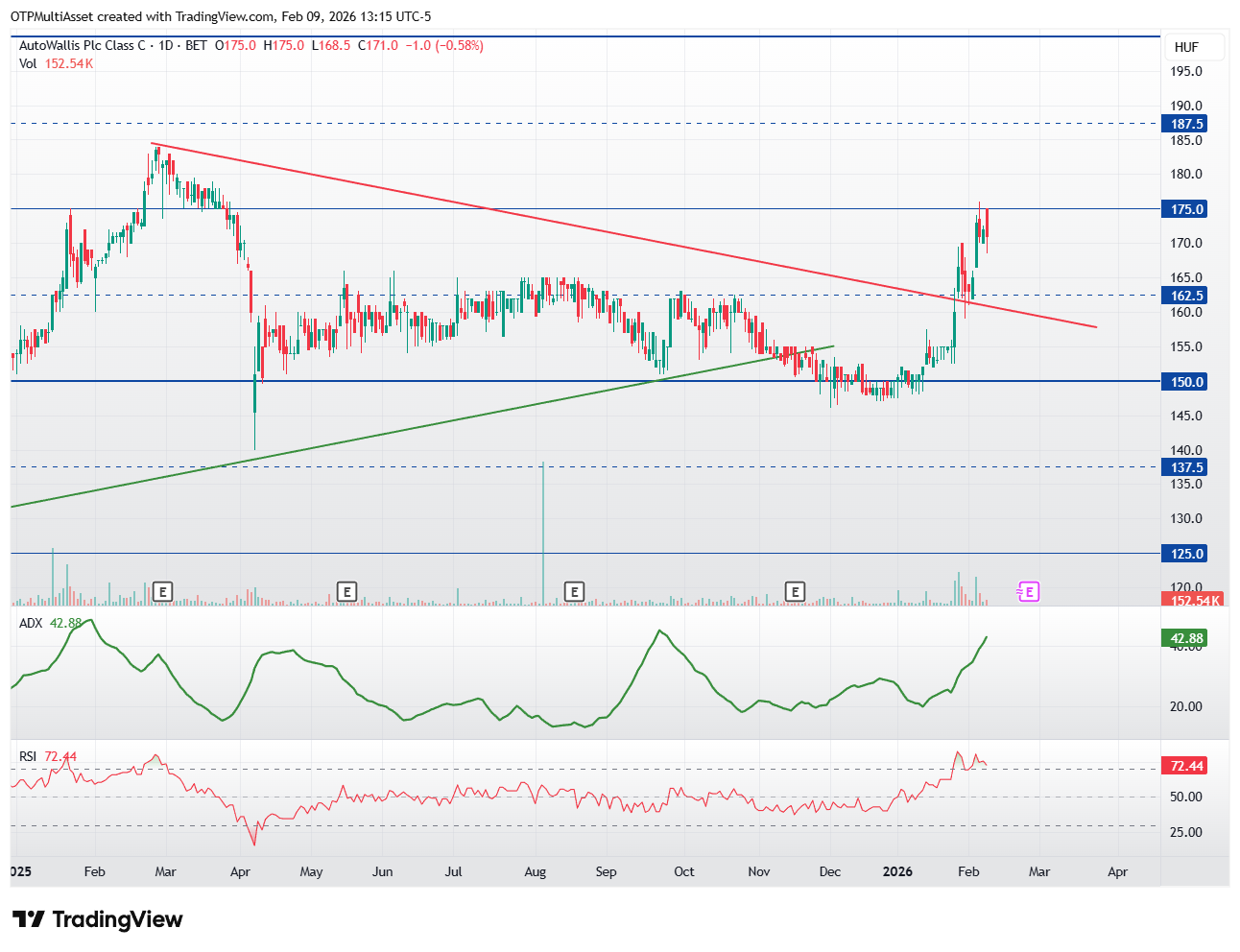Click the 2026 label on the time axis

point(897,871)
